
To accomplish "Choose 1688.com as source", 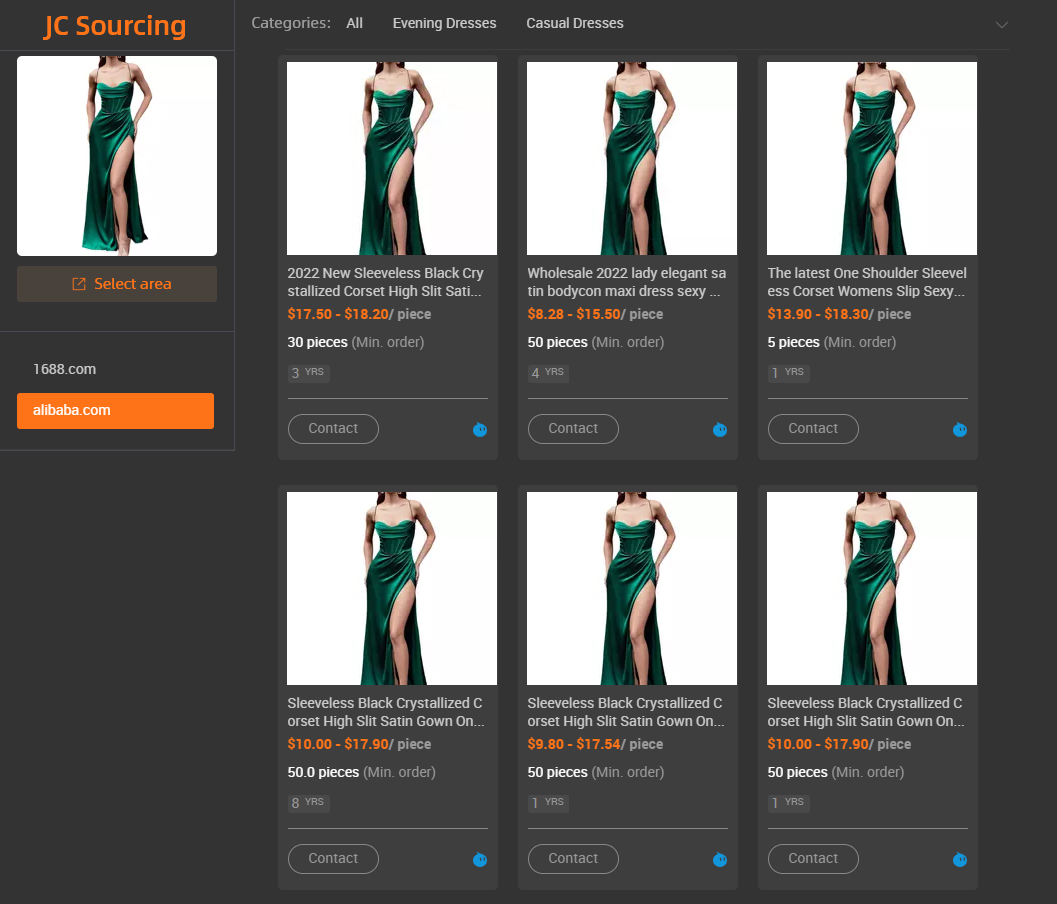I will coord(65,369).
